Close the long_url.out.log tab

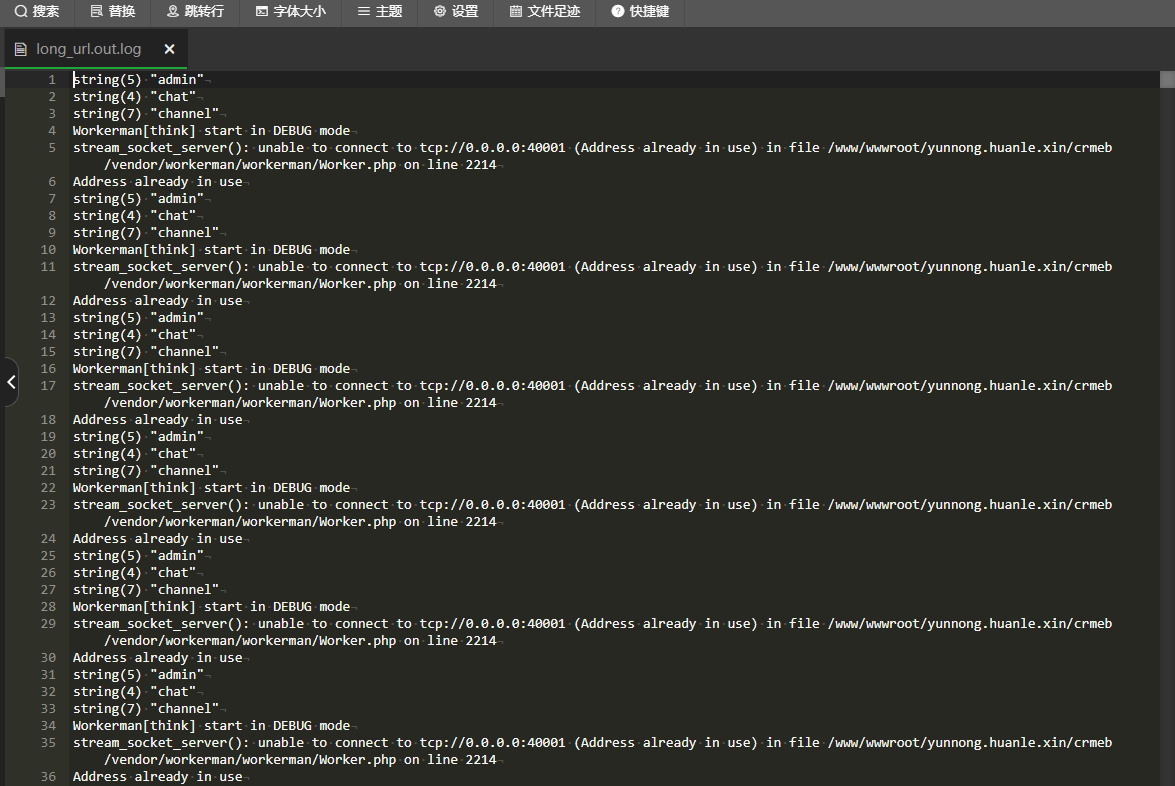coord(169,49)
